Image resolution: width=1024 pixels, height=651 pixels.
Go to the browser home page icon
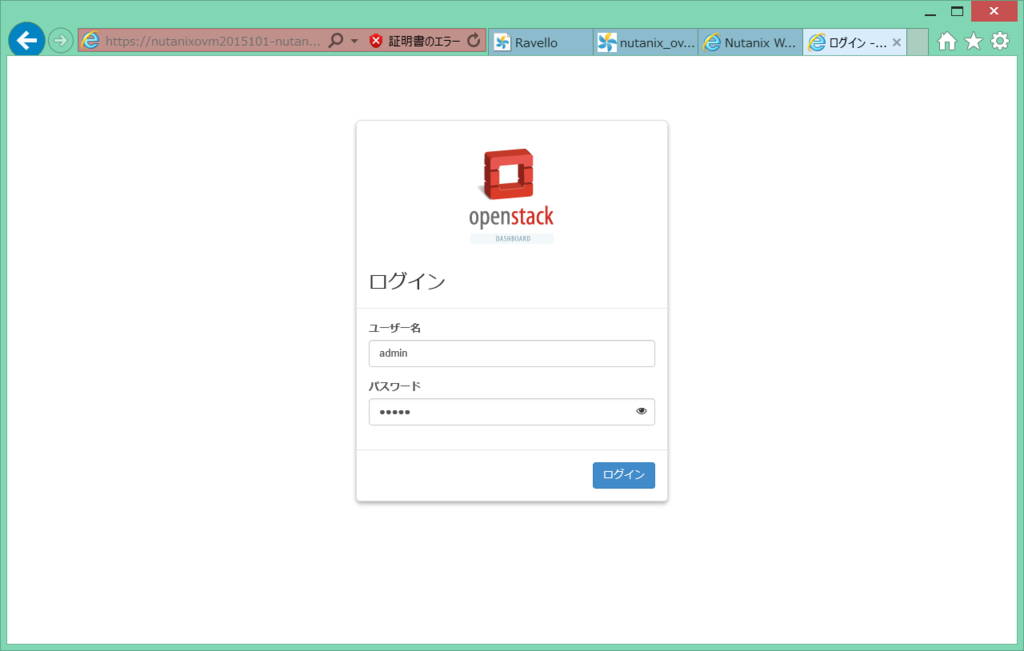[947, 42]
